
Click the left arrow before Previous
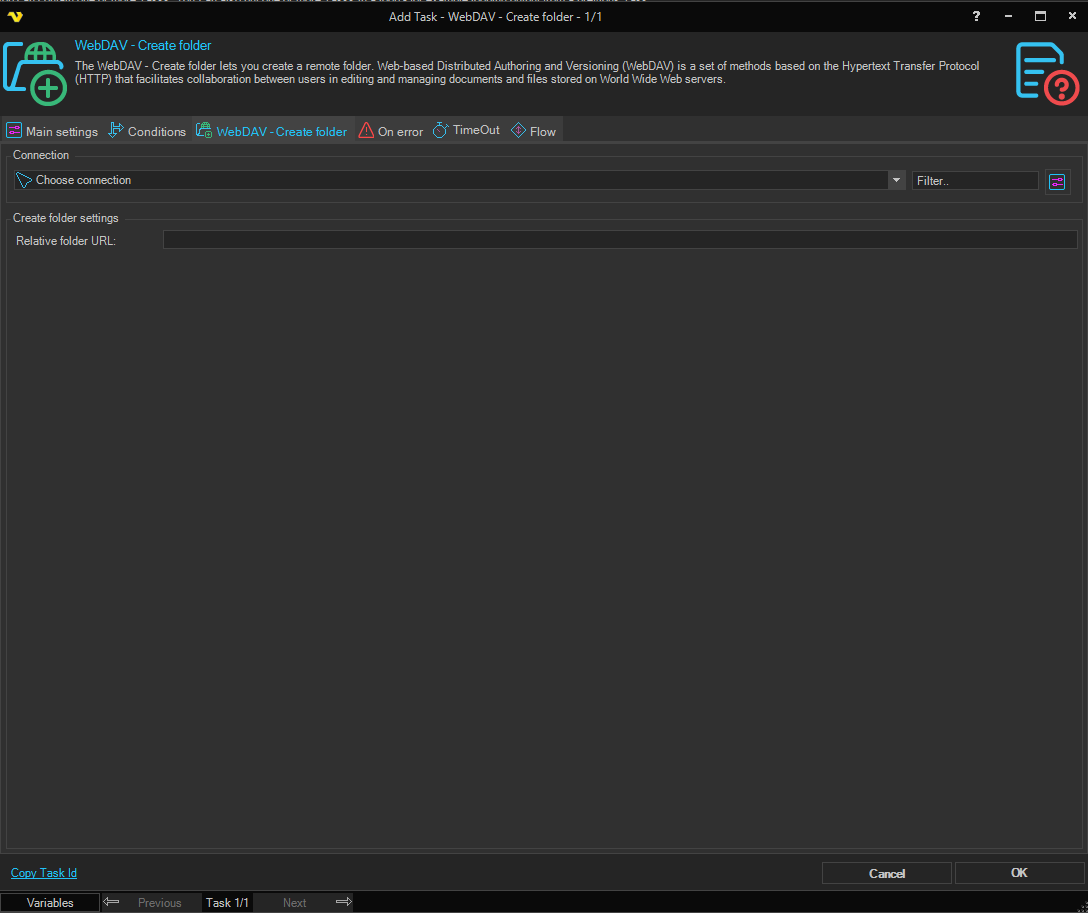112,902
